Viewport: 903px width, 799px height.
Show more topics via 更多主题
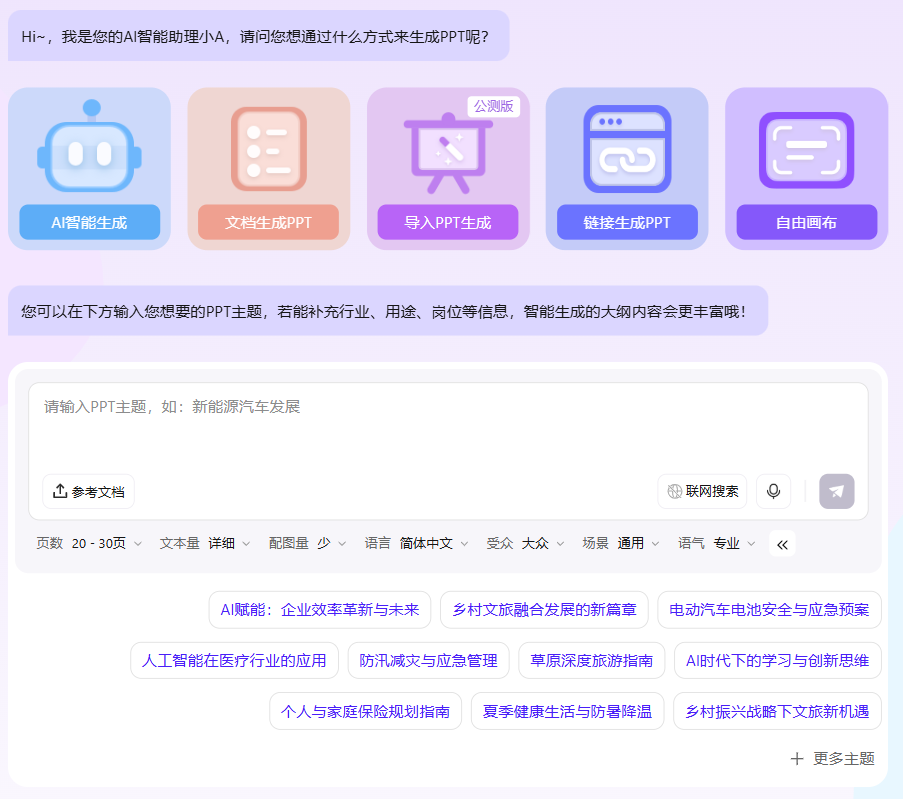(x=833, y=759)
